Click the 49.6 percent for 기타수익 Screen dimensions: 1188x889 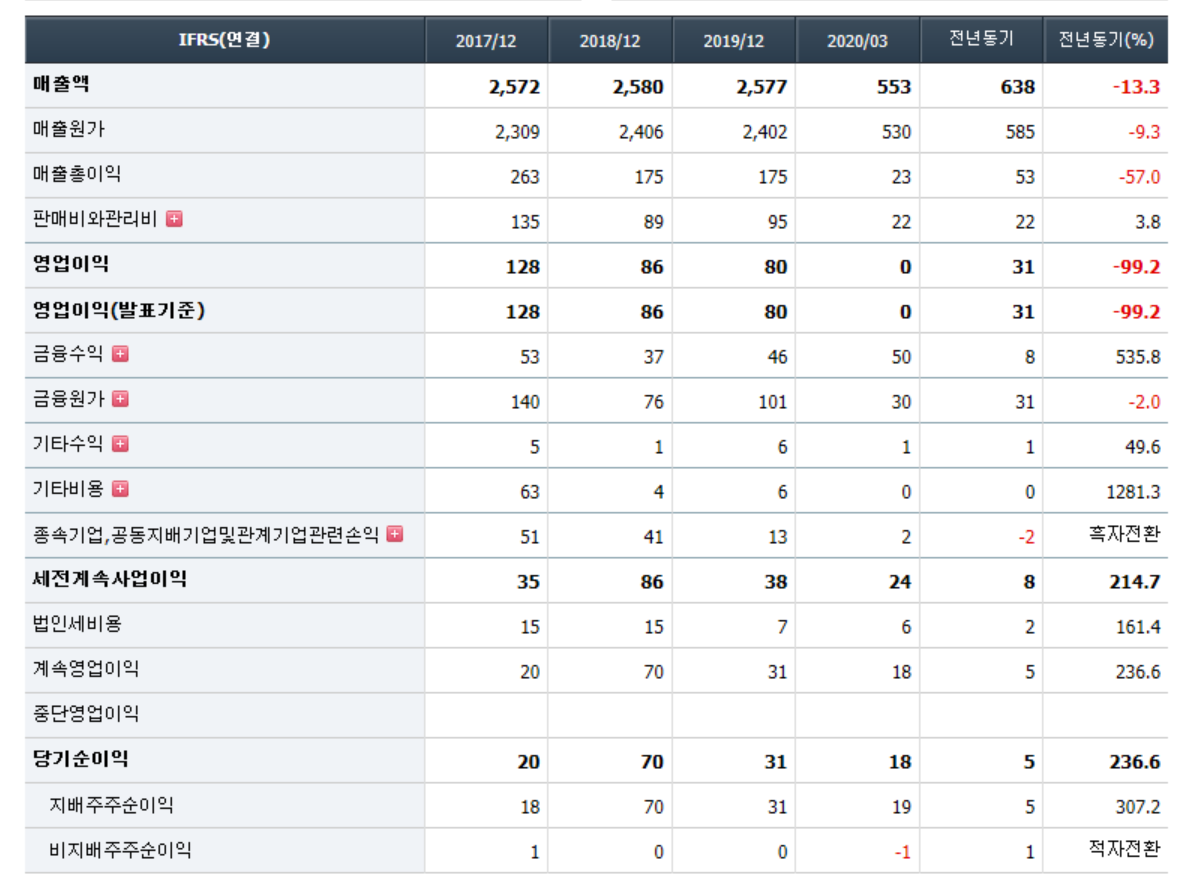coord(1142,448)
